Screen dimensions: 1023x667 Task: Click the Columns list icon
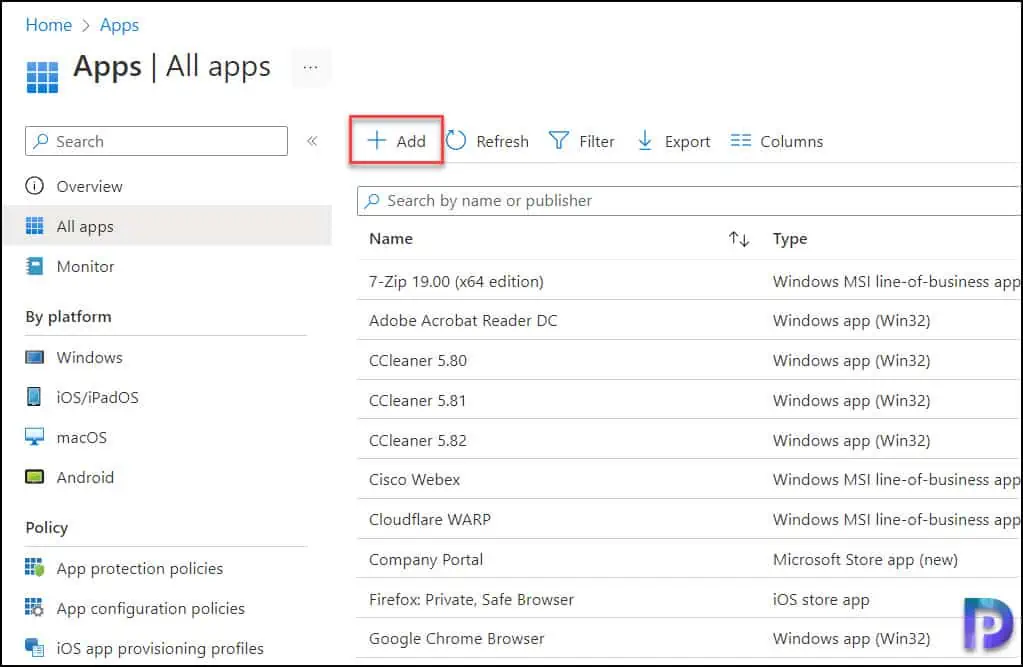pos(741,140)
